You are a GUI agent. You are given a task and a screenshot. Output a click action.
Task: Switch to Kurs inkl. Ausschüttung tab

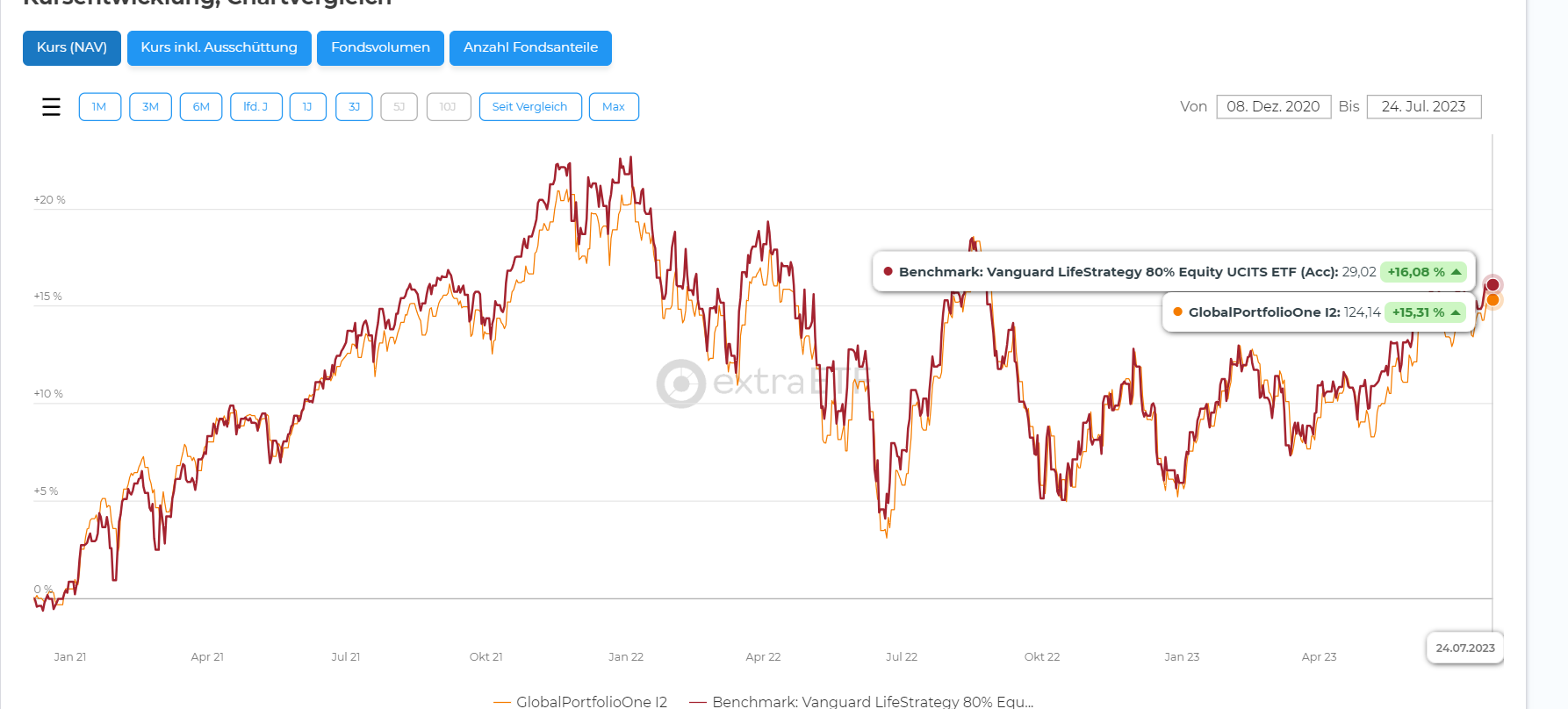(219, 47)
